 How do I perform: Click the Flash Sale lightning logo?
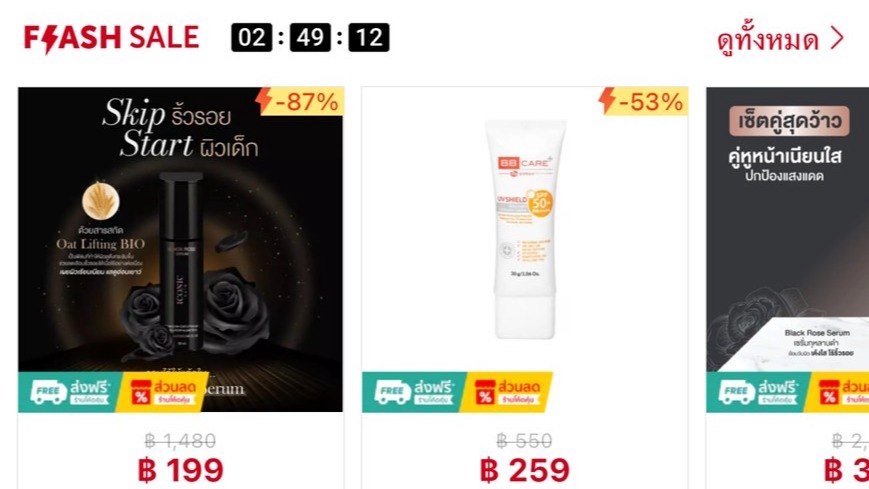[x=111, y=38]
